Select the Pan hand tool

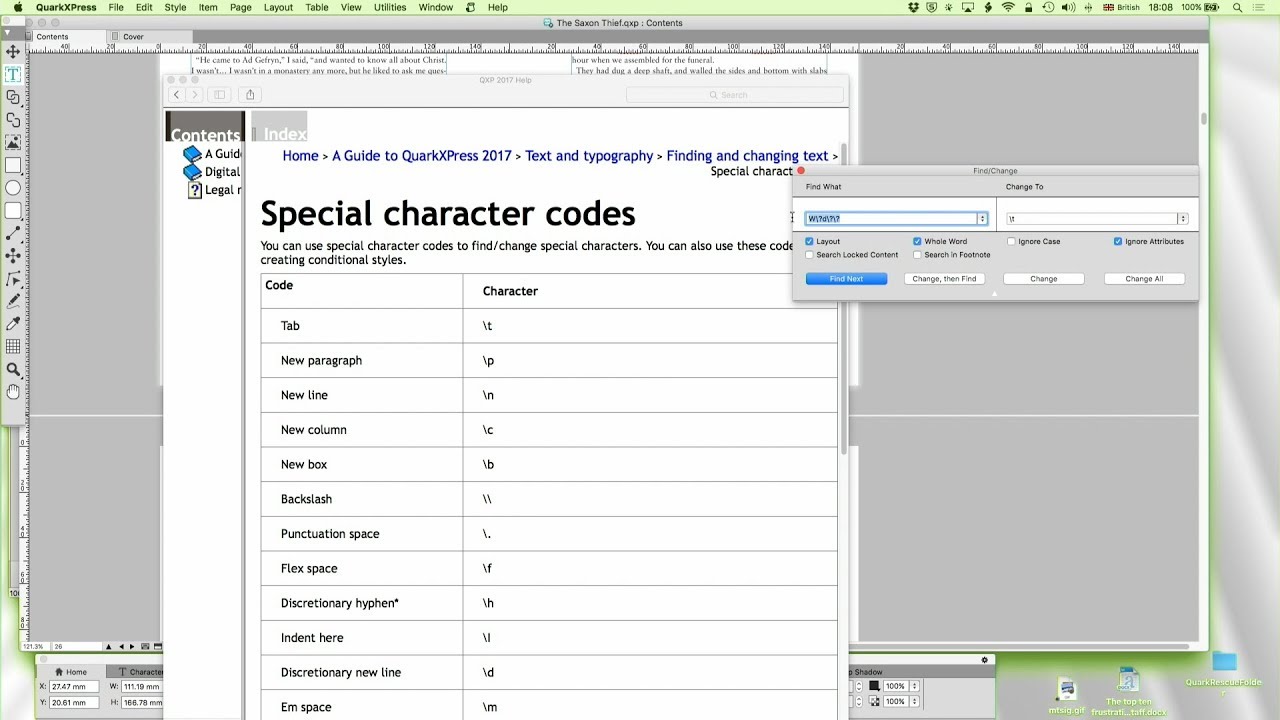click(x=13, y=392)
